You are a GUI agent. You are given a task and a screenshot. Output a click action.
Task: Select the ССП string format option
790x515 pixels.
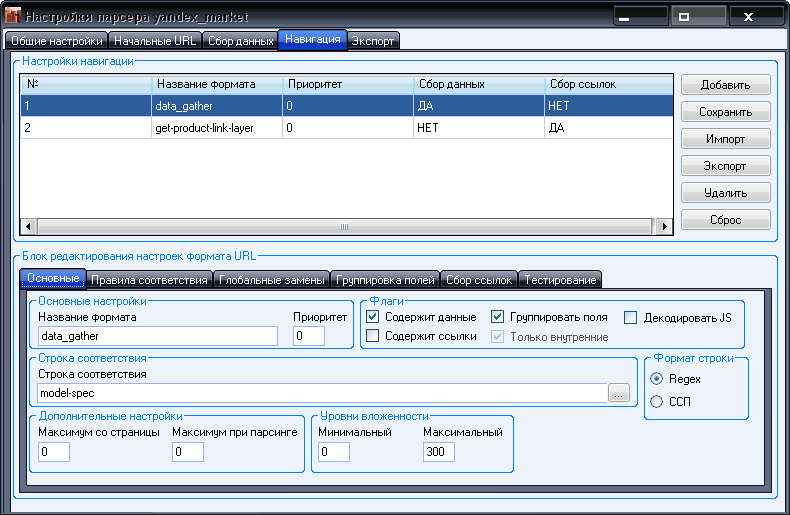(656, 401)
